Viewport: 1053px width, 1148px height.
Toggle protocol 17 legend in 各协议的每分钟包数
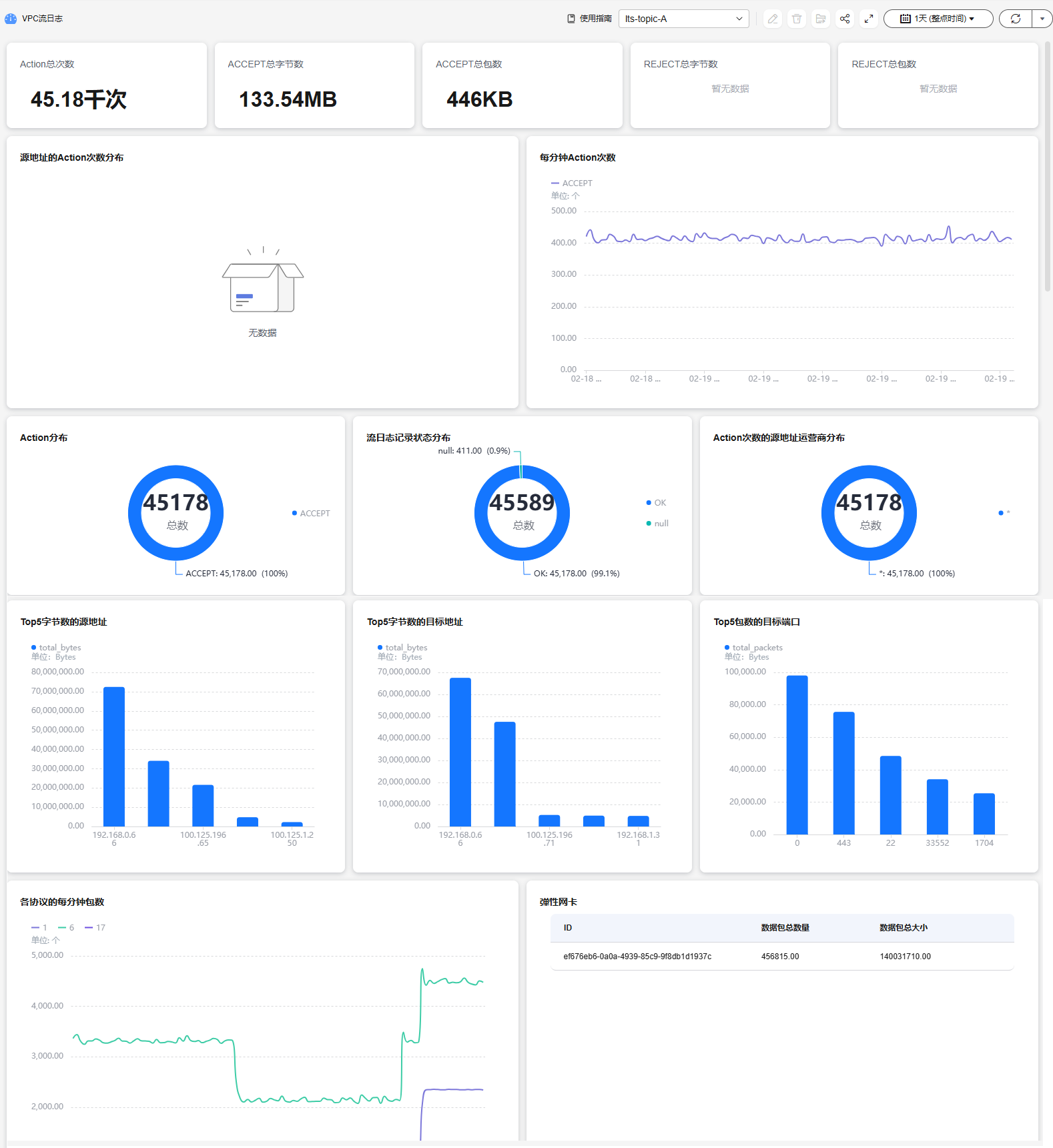(x=95, y=927)
